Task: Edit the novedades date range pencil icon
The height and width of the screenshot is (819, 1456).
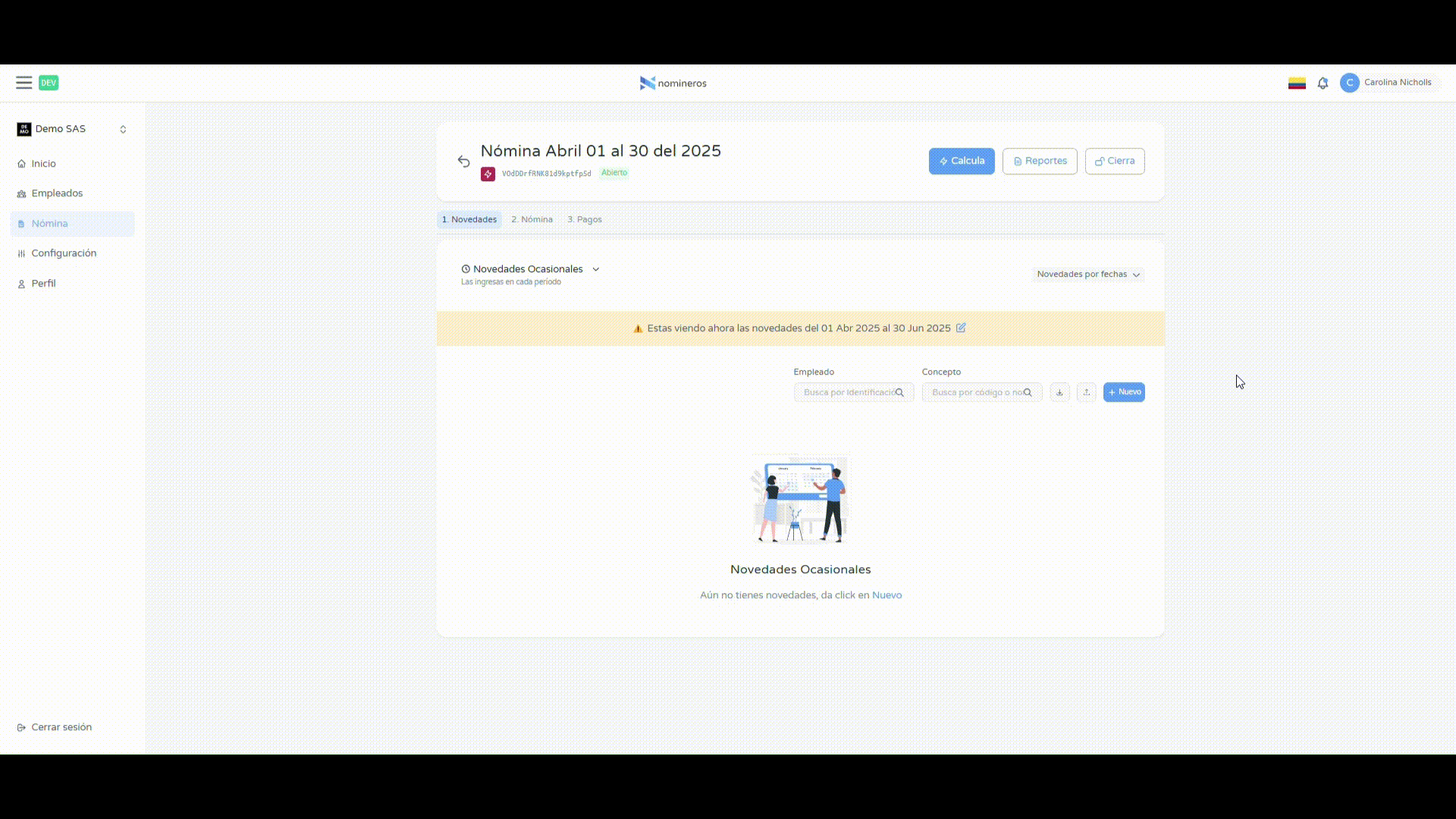Action: [x=961, y=328]
